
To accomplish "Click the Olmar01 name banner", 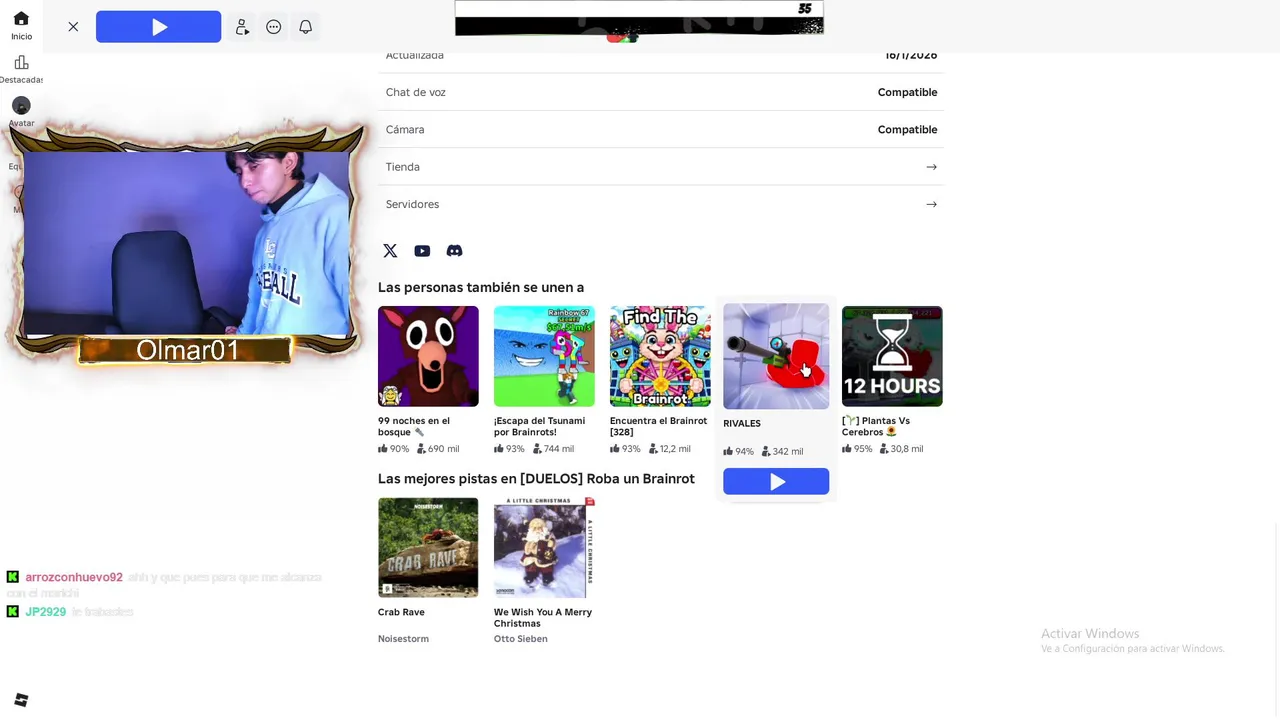I will [186, 350].
